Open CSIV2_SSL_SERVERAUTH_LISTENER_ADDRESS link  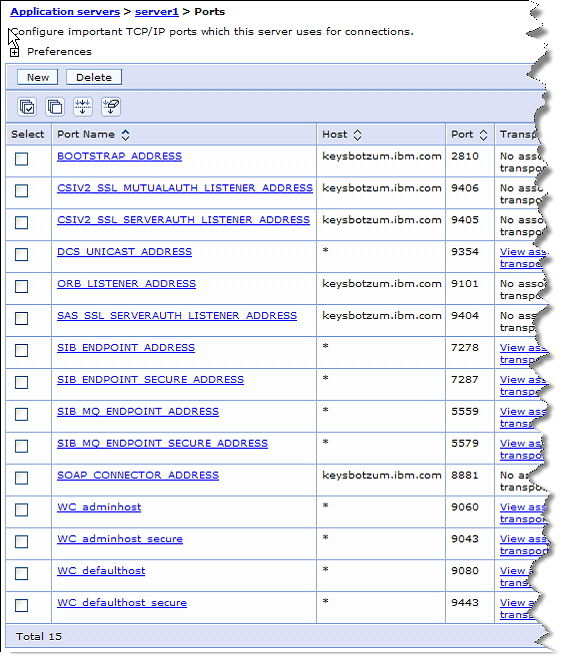(x=184, y=220)
